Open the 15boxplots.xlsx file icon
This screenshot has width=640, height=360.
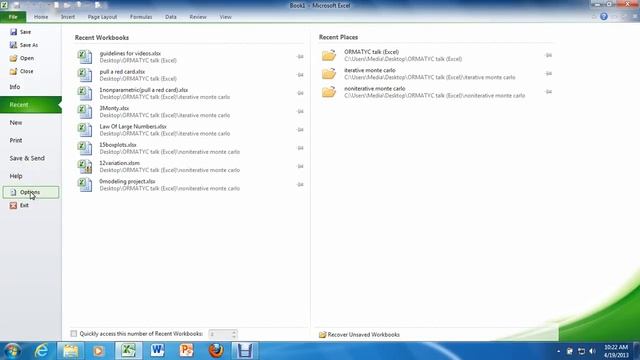(85, 148)
